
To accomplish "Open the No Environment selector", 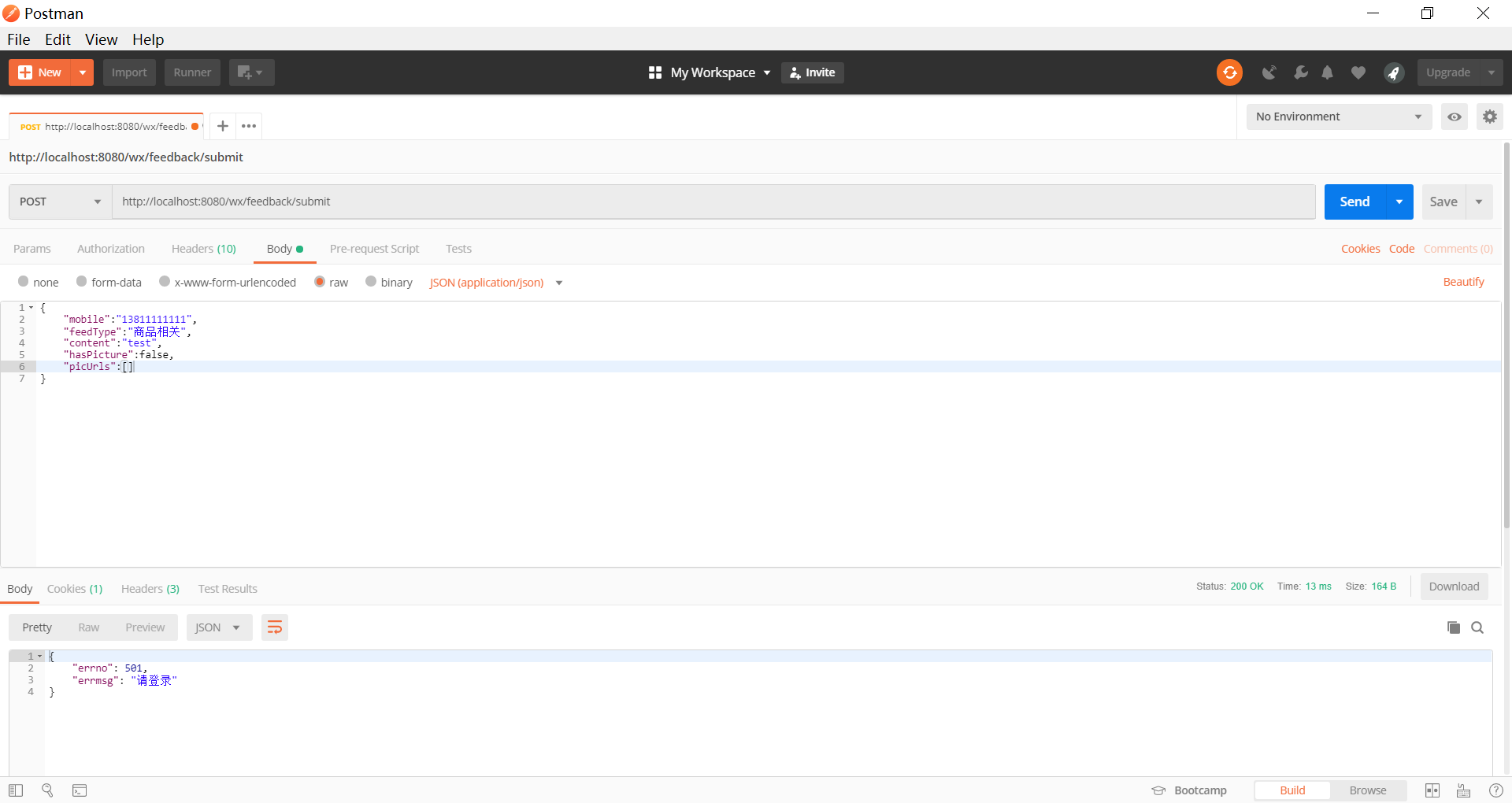I will pos(1338,117).
